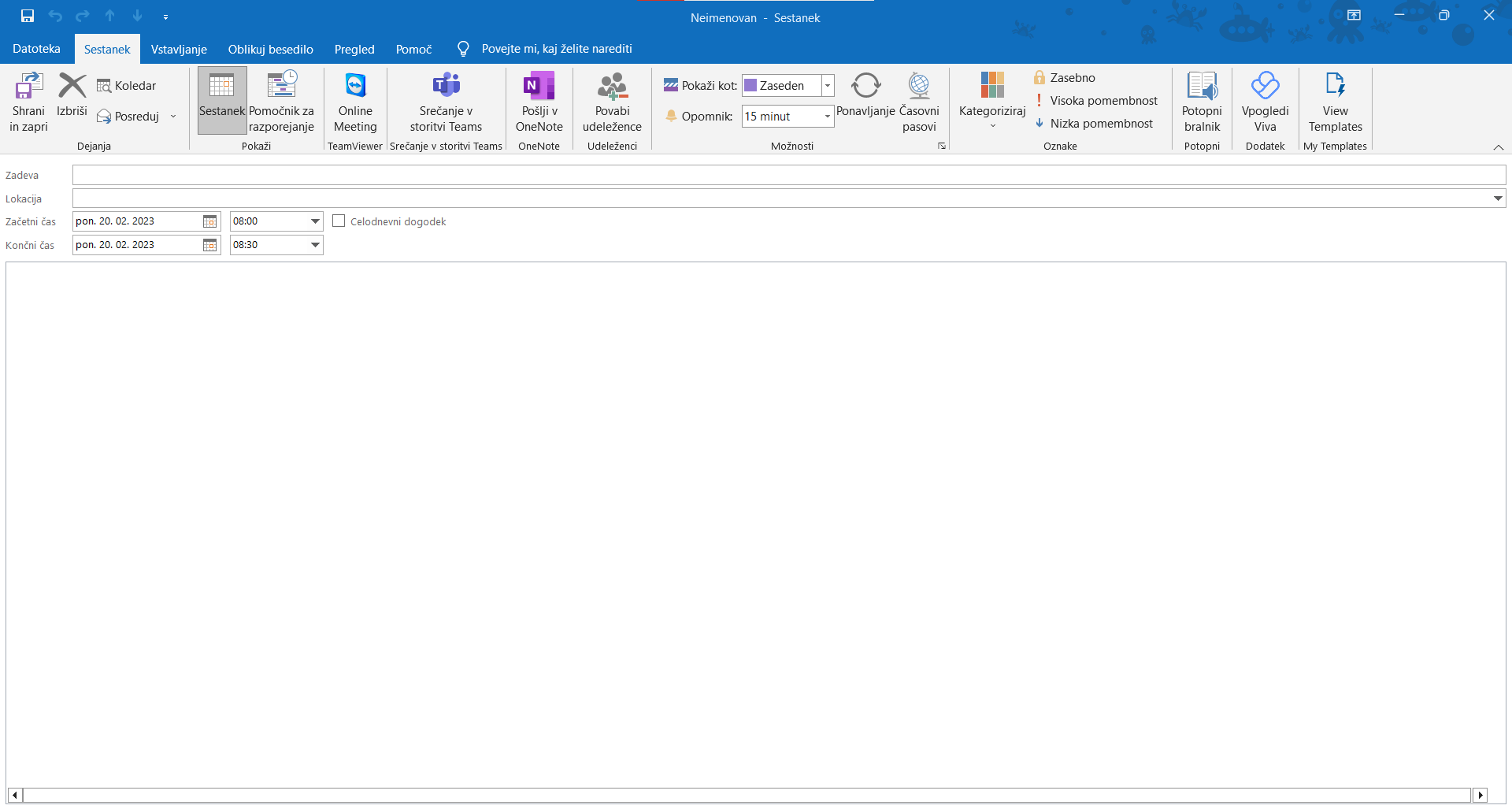Open the 08:00 start time dropdown

(x=315, y=221)
